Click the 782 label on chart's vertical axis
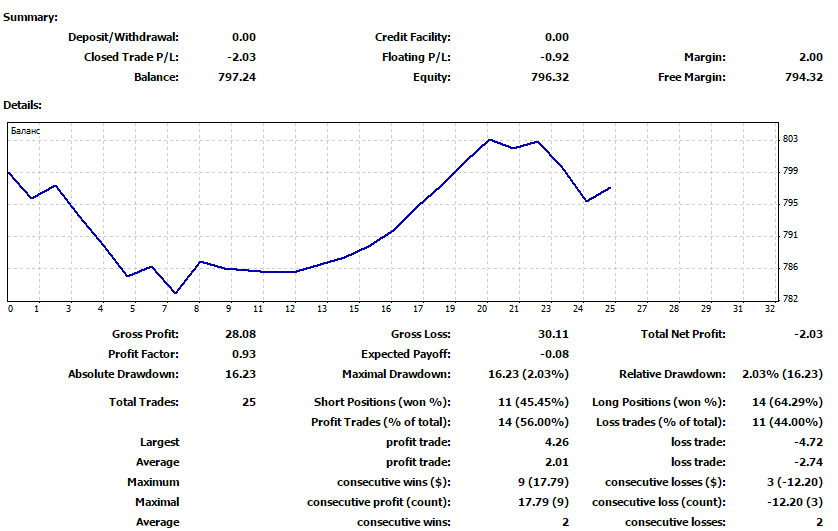 click(790, 299)
